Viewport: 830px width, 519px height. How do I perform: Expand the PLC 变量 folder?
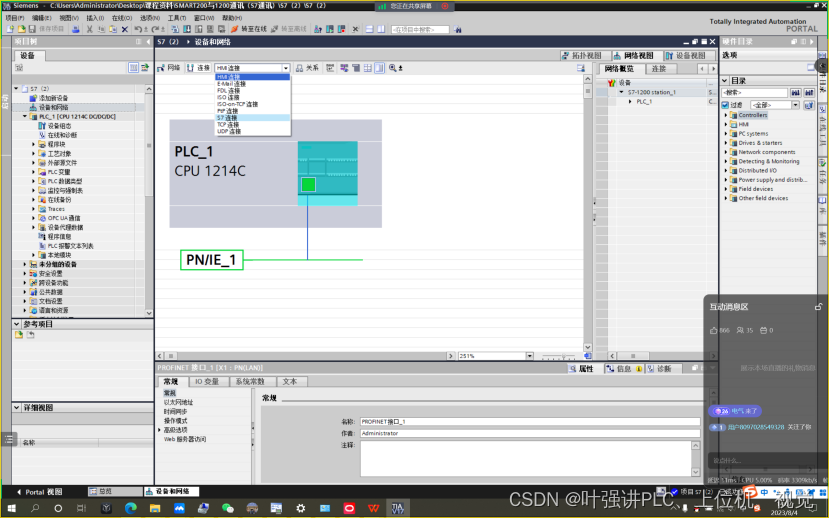pyautogui.click(x=33, y=172)
